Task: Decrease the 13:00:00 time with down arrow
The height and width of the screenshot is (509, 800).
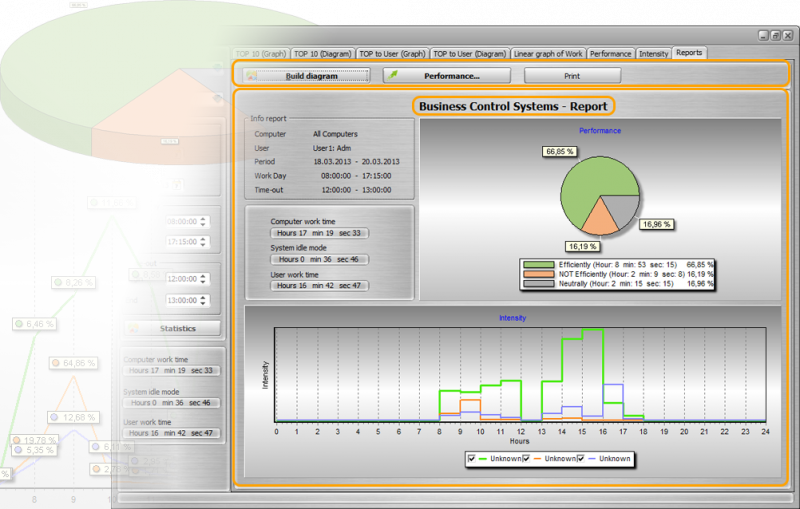Action: click(203, 303)
